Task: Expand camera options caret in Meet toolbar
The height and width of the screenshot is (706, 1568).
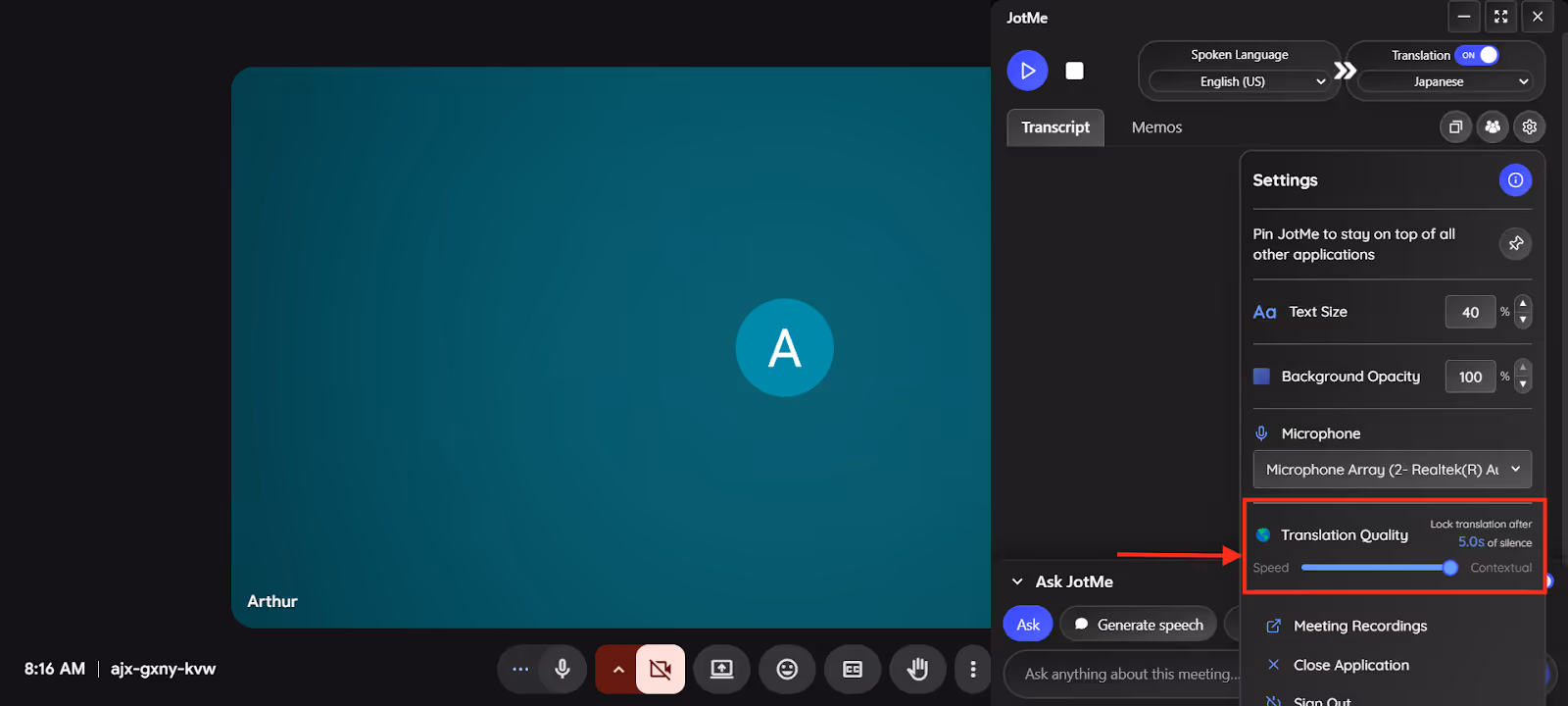Action: click(x=618, y=669)
